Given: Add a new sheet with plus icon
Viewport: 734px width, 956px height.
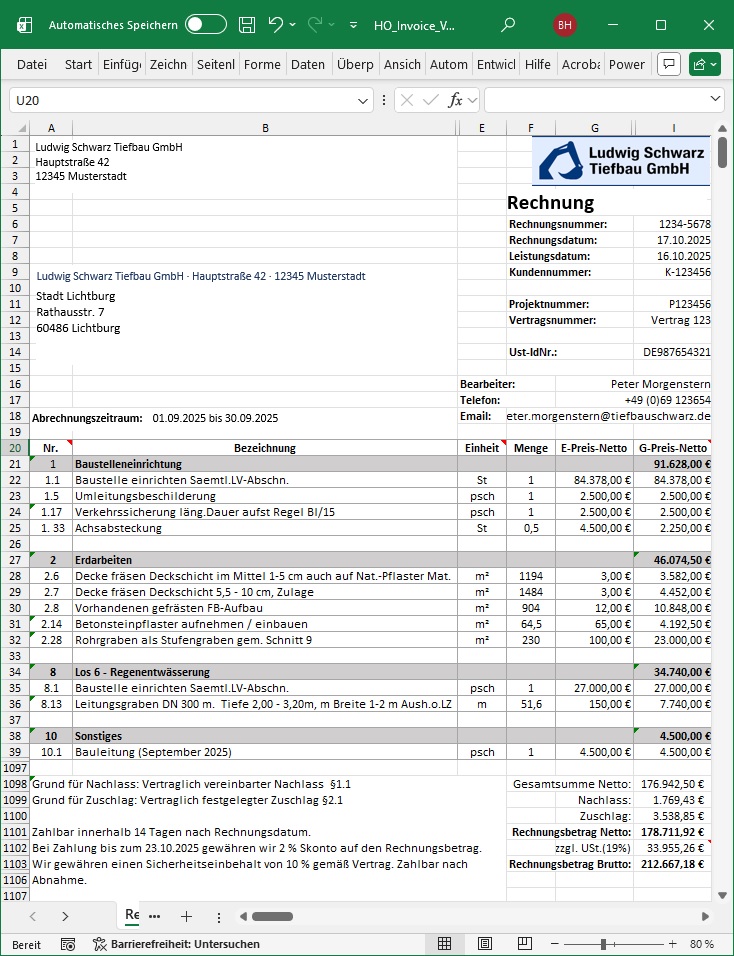Looking at the screenshot, I should click(x=186, y=916).
